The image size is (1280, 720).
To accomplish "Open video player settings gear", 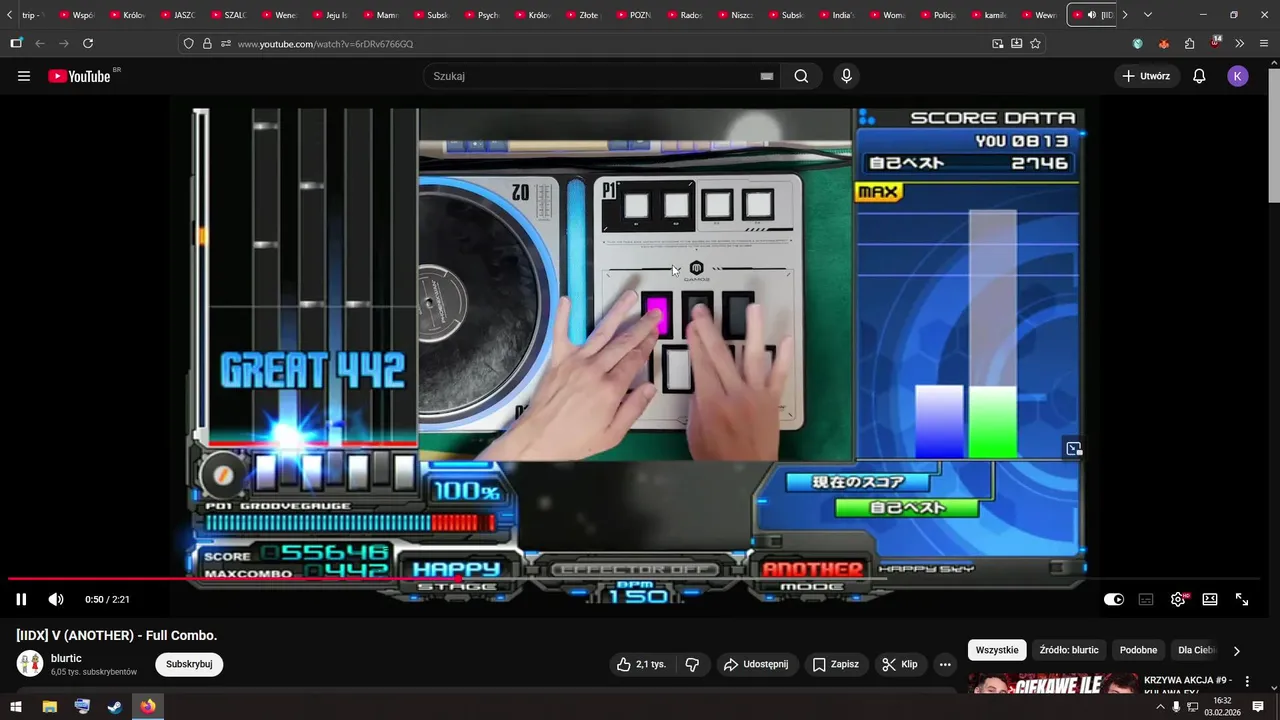I will [1178, 599].
